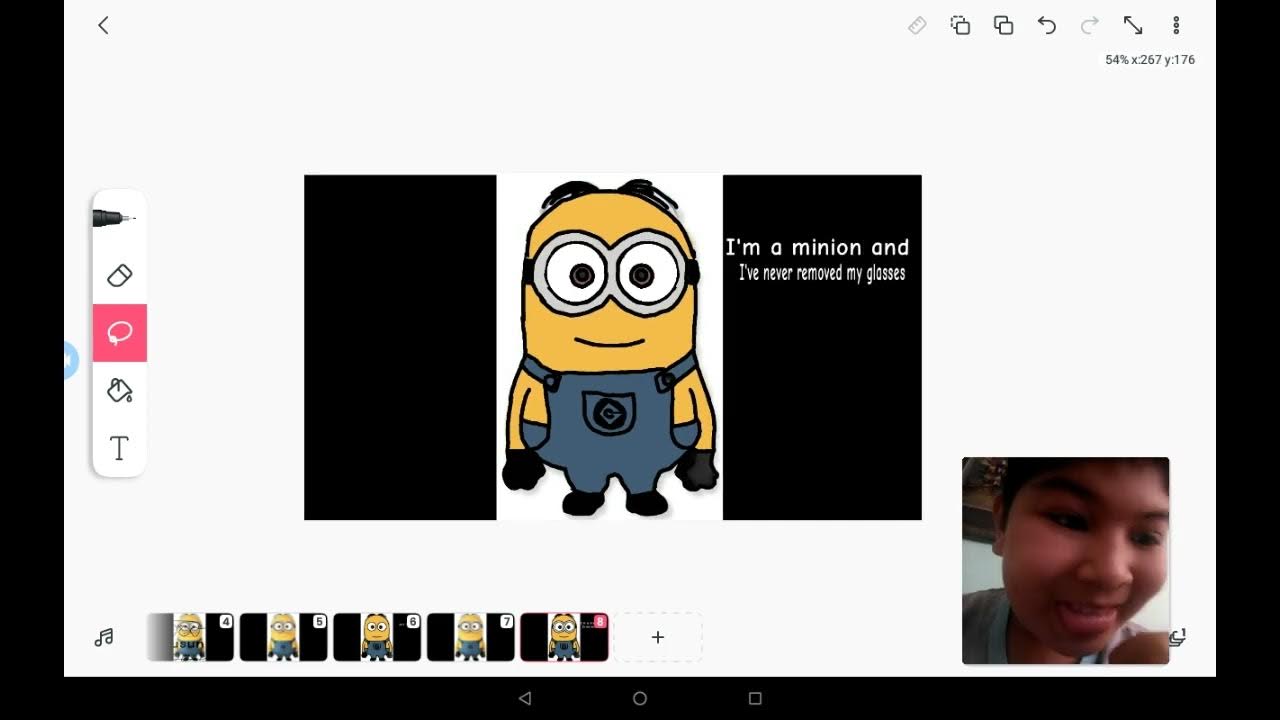The image size is (1280, 720).
Task: Select frame 4 thumbnail in timeline
Action: (x=190, y=637)
